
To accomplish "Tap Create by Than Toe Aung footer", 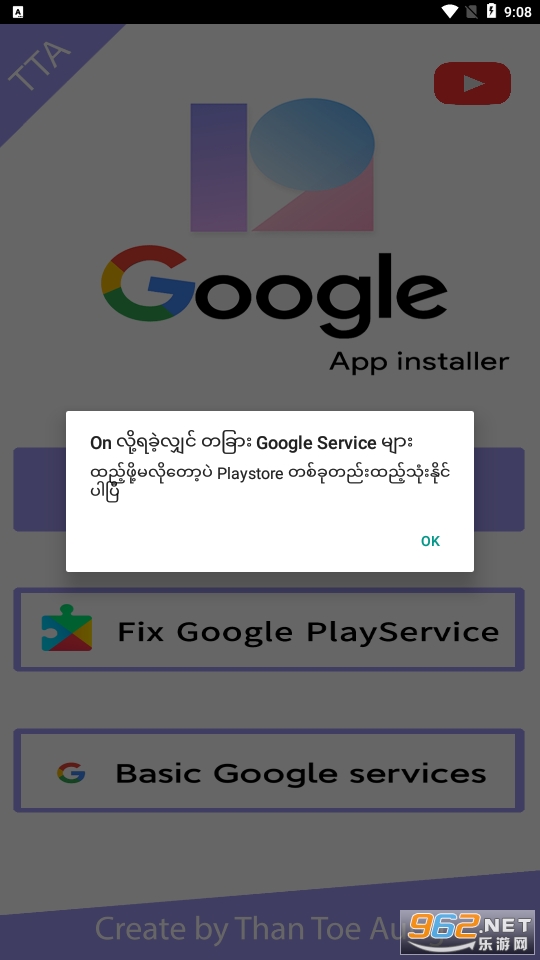I will pos(247,928).
